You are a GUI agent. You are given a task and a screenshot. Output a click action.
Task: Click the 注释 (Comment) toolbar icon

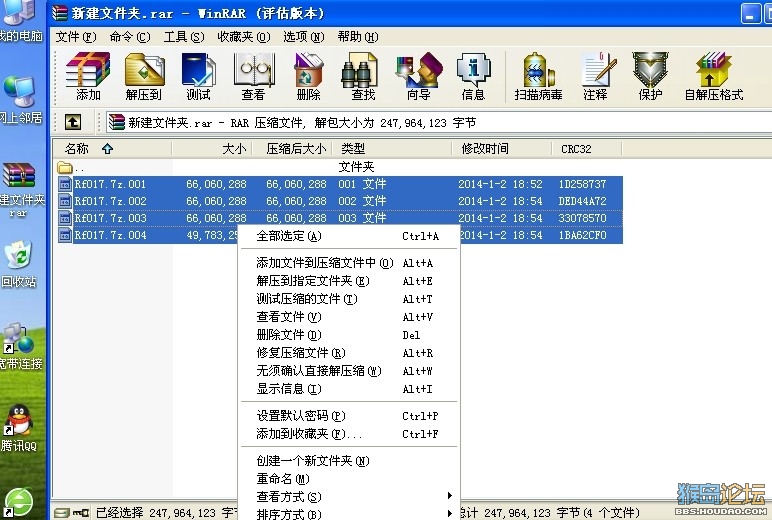click(597, 76)
